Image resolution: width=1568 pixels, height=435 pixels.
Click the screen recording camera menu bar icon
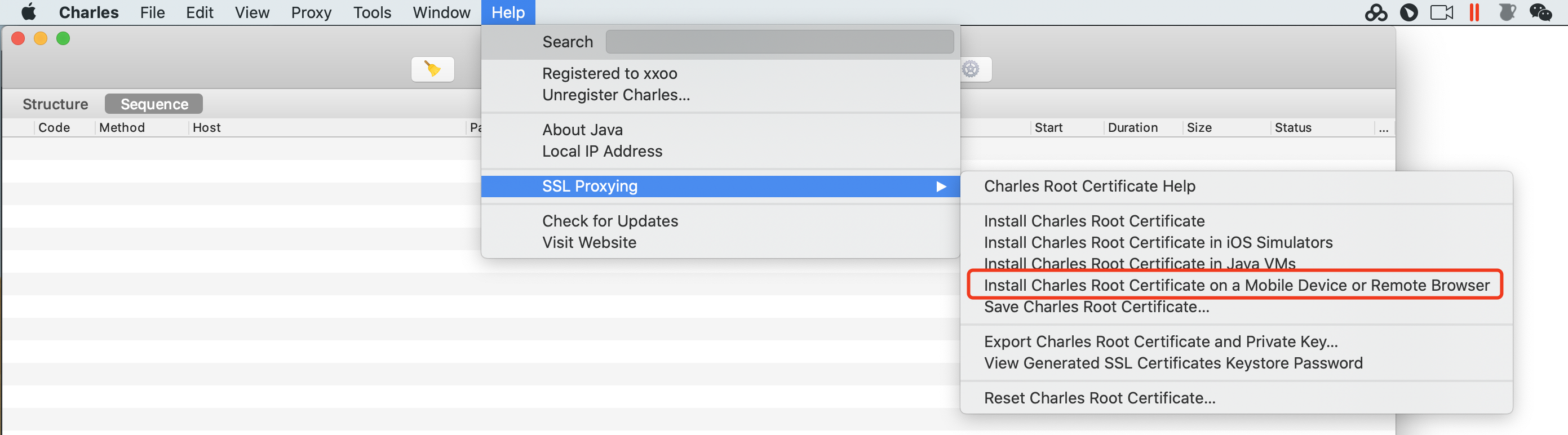click(1441, 12)
